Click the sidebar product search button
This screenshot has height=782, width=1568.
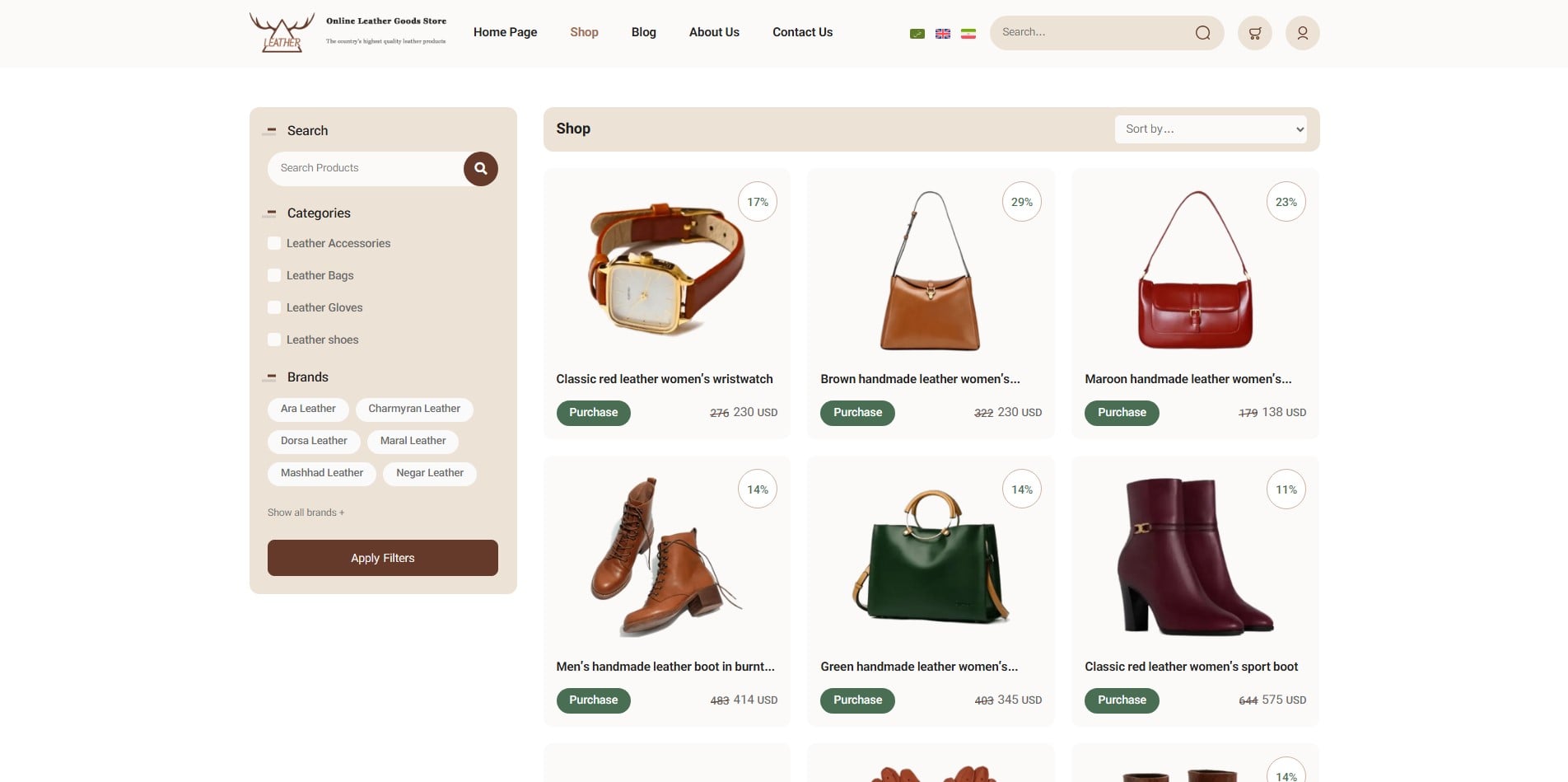480,169
